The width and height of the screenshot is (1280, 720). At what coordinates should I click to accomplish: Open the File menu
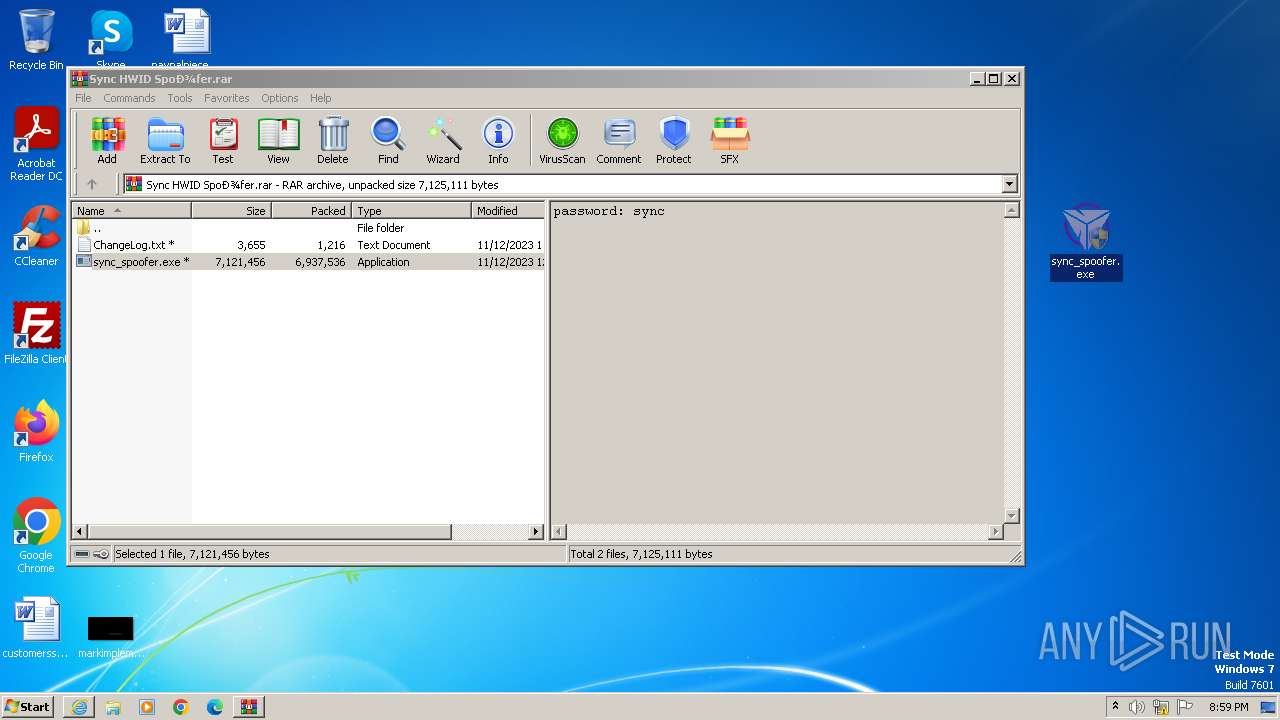click(83, 98)
